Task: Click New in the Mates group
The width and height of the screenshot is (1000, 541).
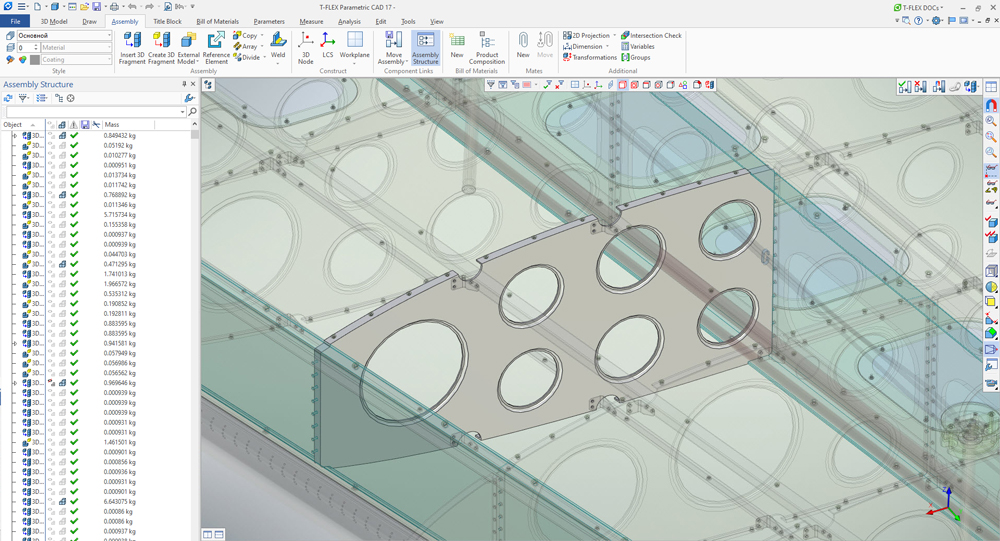Action: coord(523,45)
